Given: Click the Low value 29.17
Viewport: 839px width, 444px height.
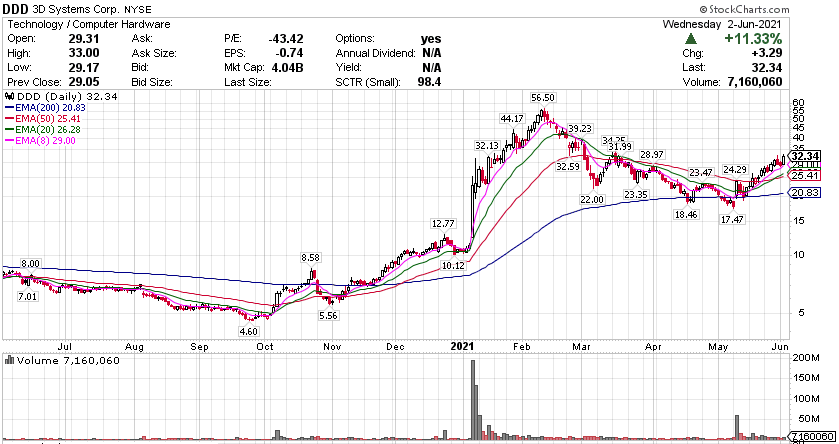Looking at the screenshot, I should click(83, 67).
